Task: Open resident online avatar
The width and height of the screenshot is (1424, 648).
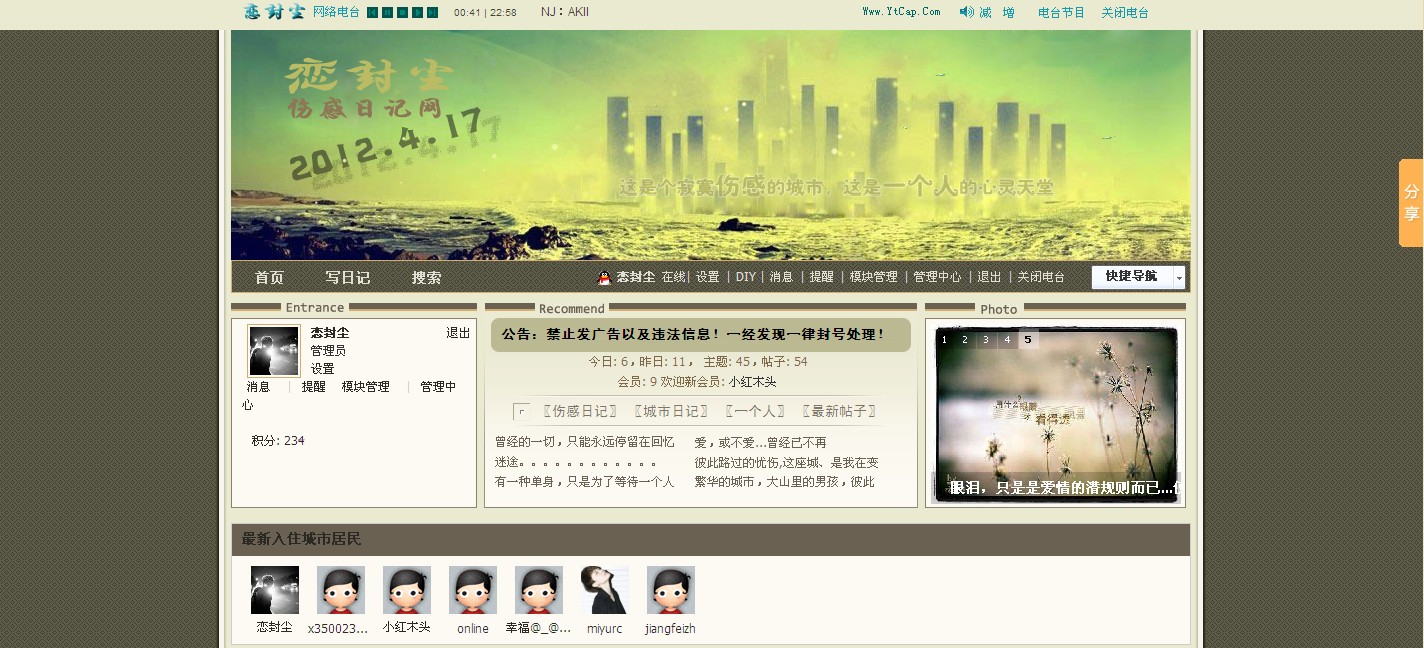Action: tap(473, 590)
